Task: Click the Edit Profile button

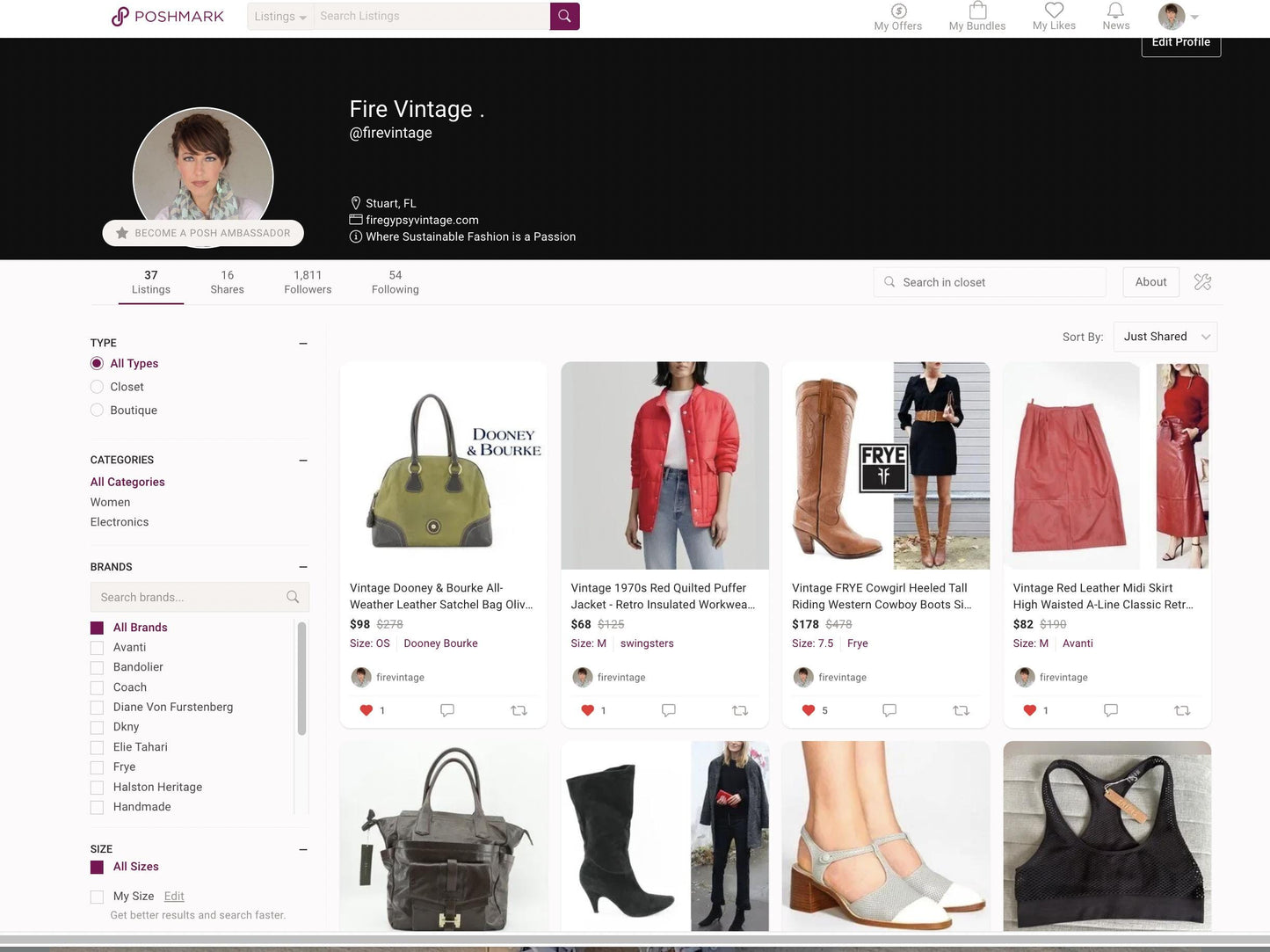Action: pyautogui.click(x=1180, y=41)
